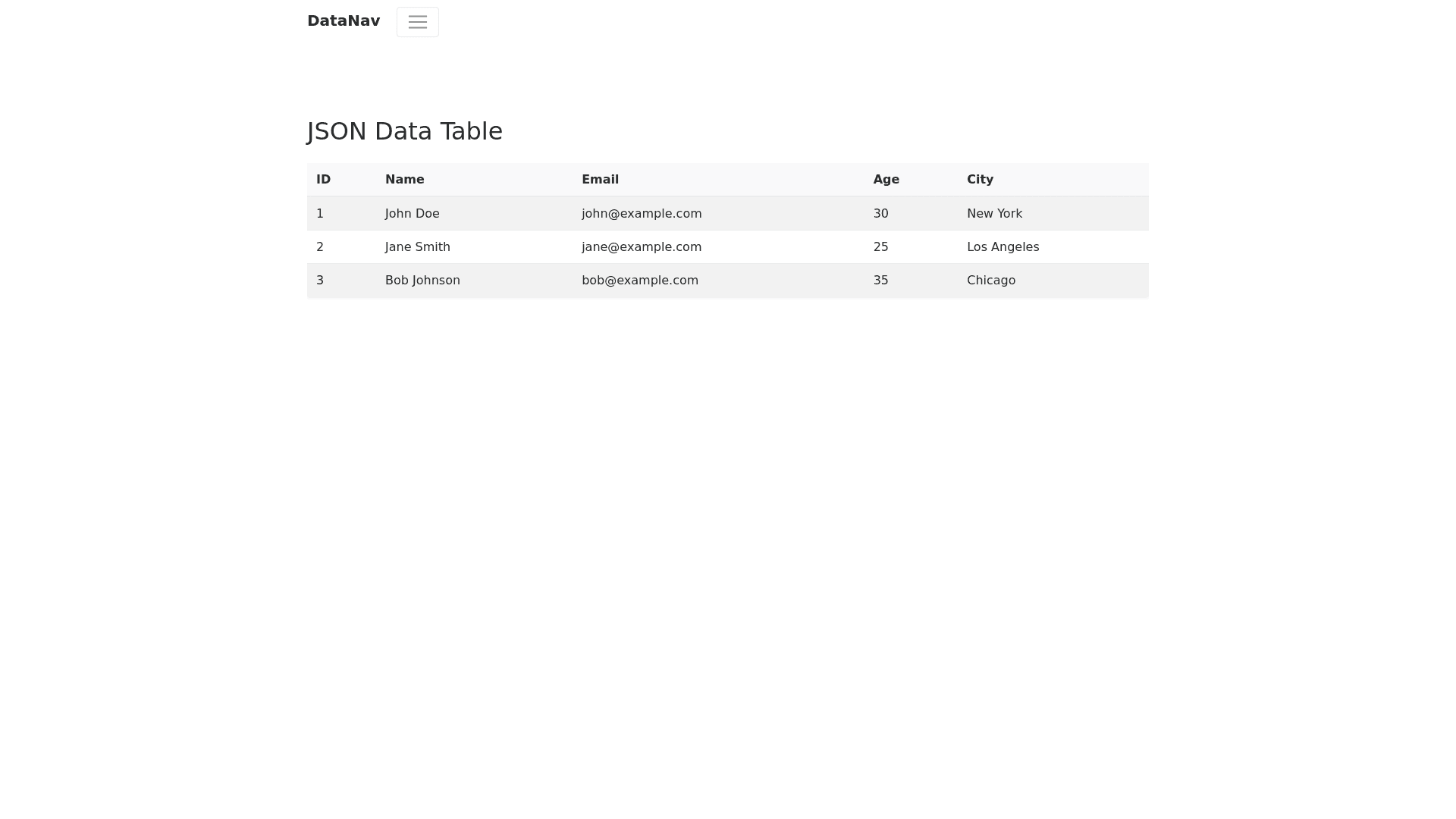The width and height of the screenshot is (1456, 819).
Task: Click the bob@example.com email cell
Action: click(639, 281)
